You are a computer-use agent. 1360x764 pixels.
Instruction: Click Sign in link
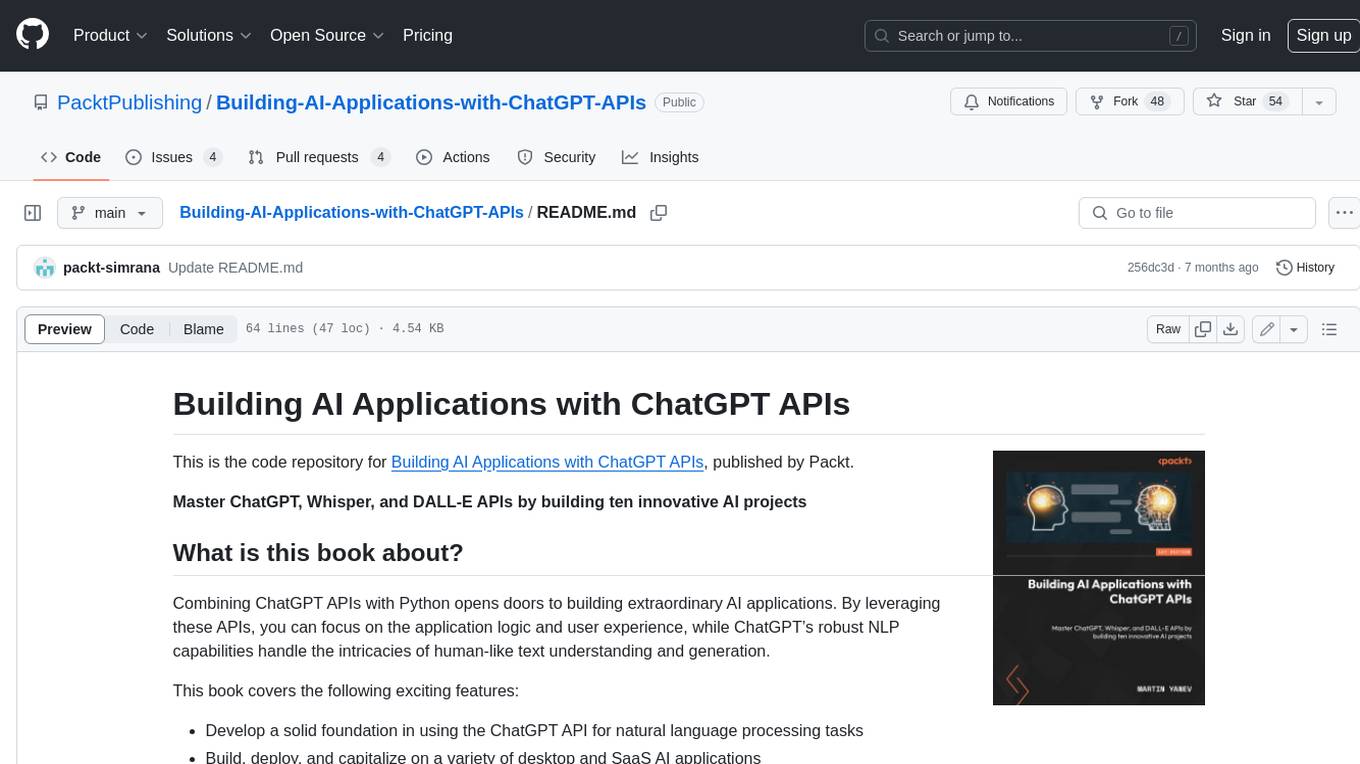click(1245, 35)
